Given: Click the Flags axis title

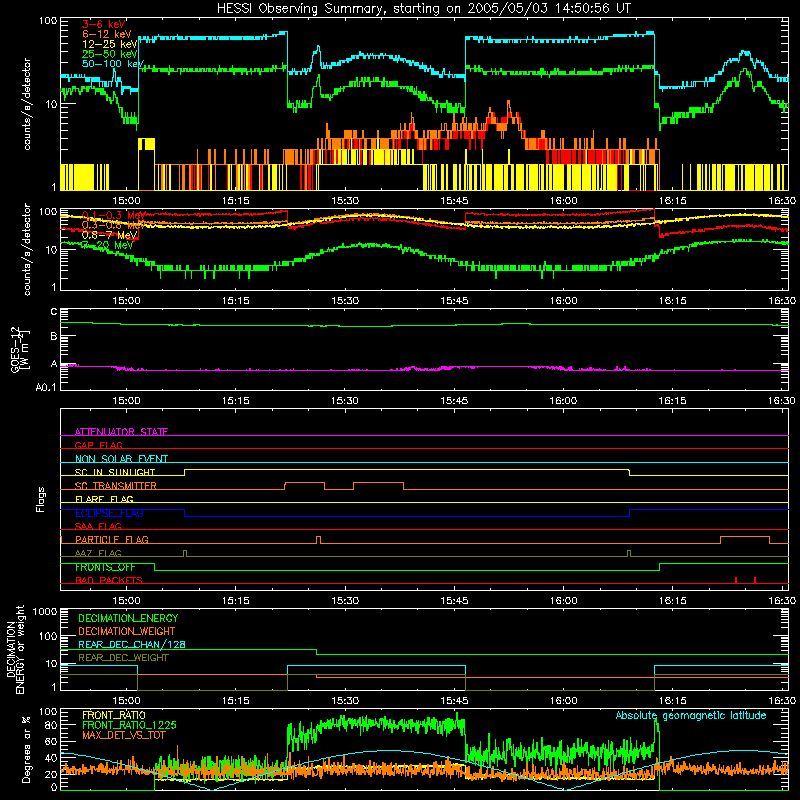Looking at the screenshot, I should pyautogui.click(x=41, y=499).
